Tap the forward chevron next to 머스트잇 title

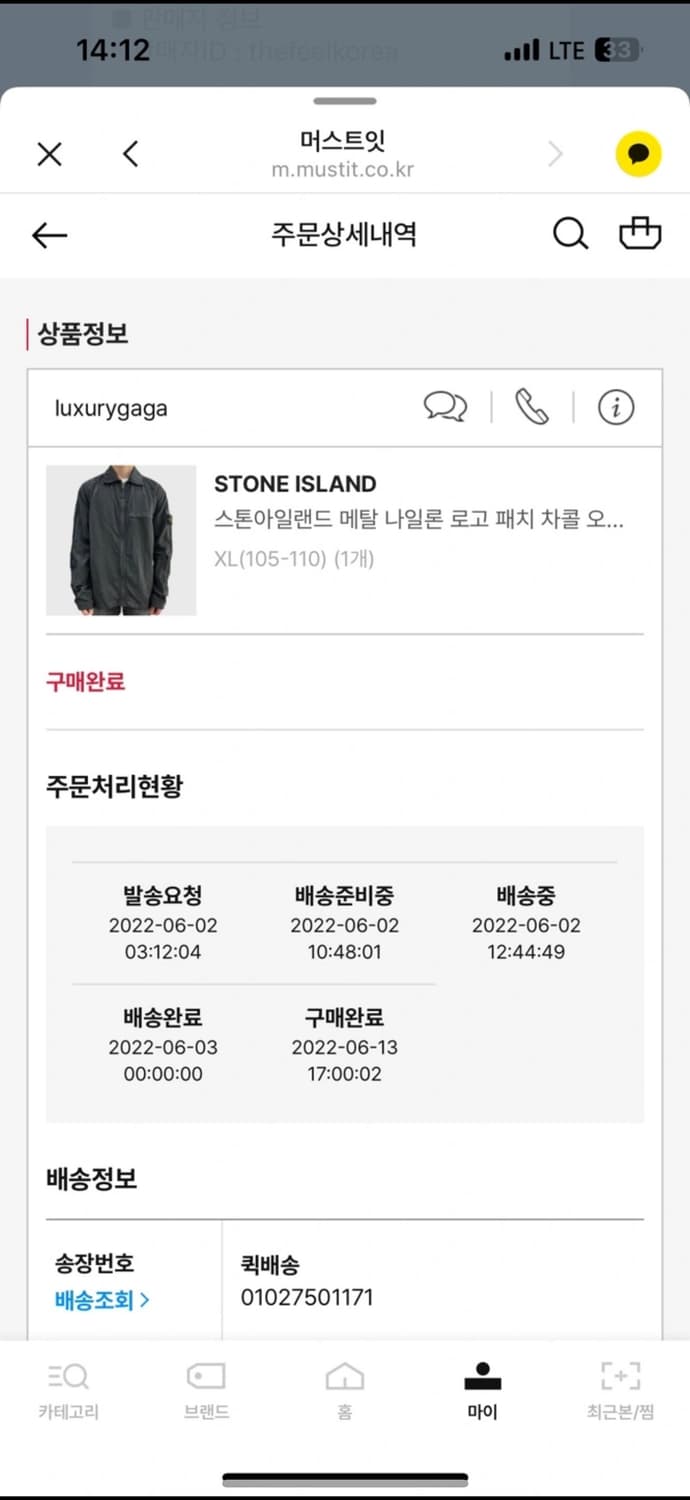(x=555, y=154)
